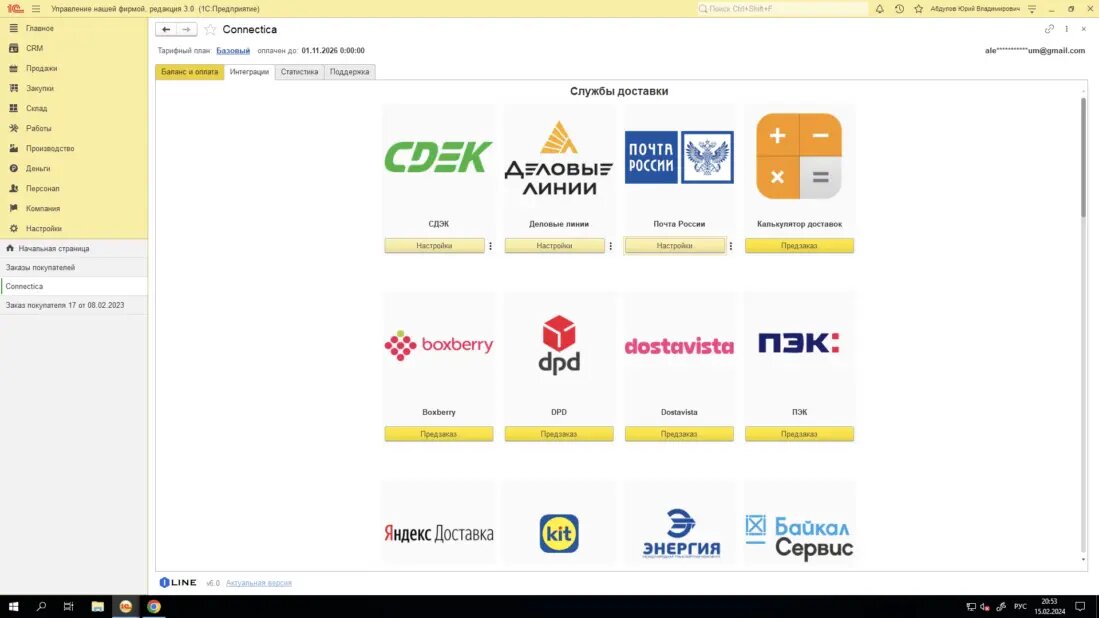The image size is (1099, 618).
Task: Open Заказ покупателя 17 window entry
Action: pyautogui.click(x=74, y=305)
